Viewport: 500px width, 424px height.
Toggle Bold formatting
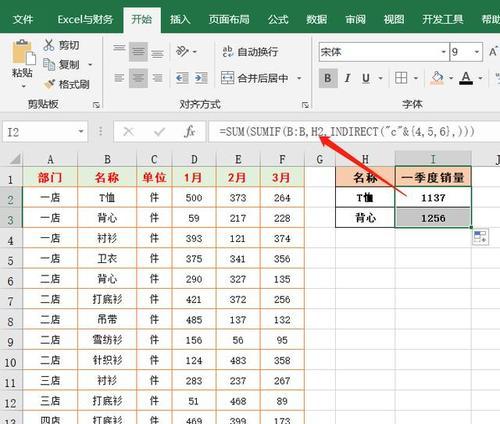coord(328,78)
